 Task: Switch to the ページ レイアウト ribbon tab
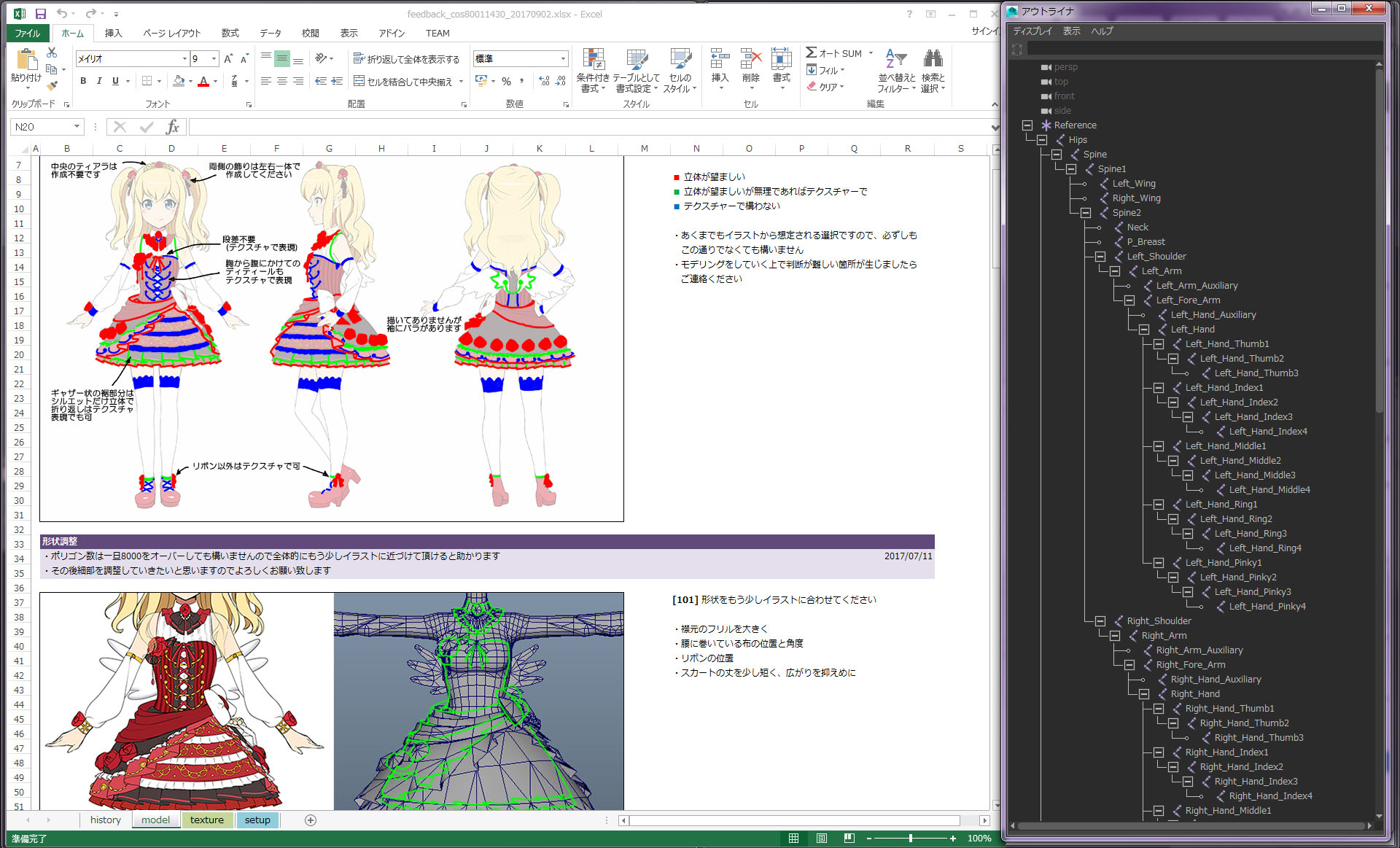tap(171, 33)
